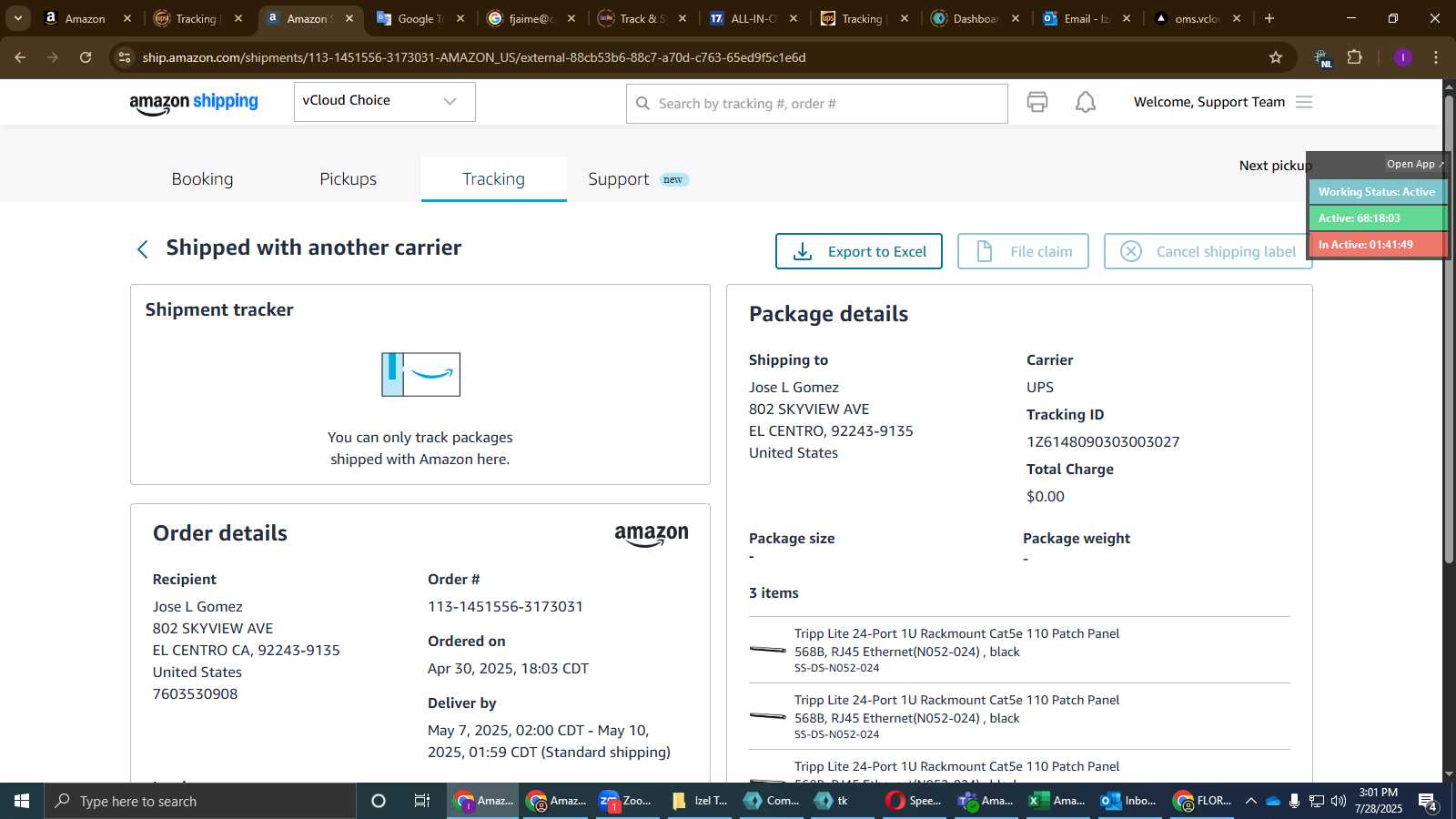
Task: Open Zoom from the taskbar
Action: point(625,801)
